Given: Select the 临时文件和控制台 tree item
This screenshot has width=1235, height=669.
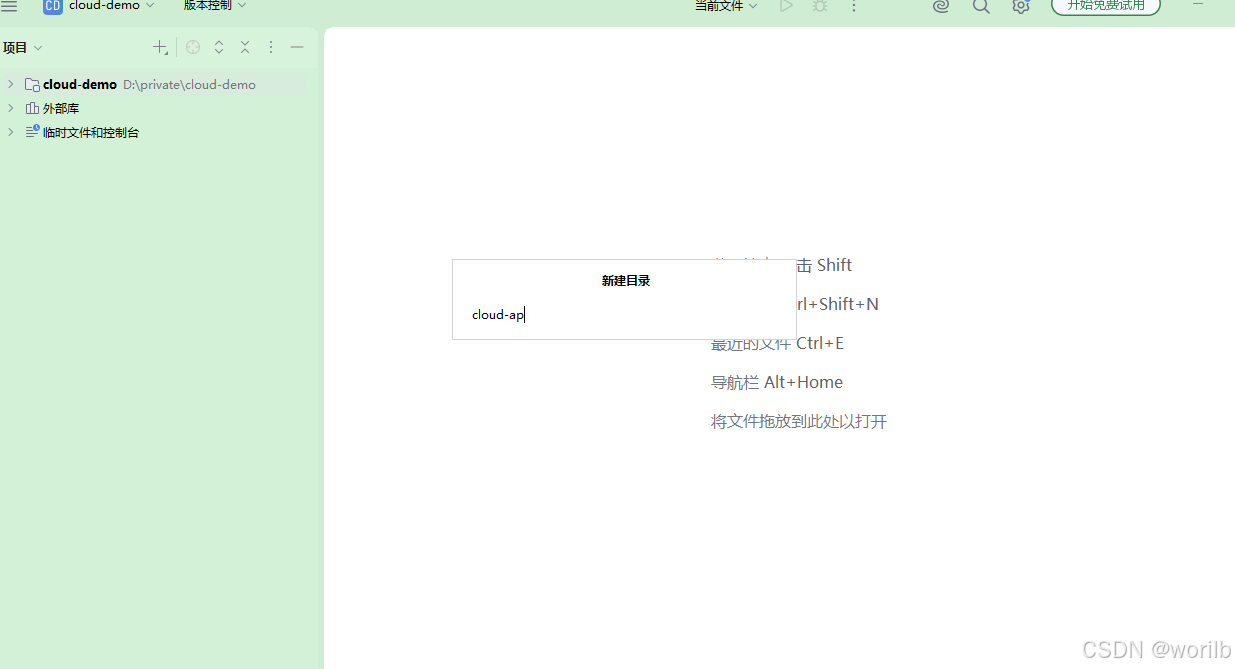Looking at the screenshot, I should point(91,132).
